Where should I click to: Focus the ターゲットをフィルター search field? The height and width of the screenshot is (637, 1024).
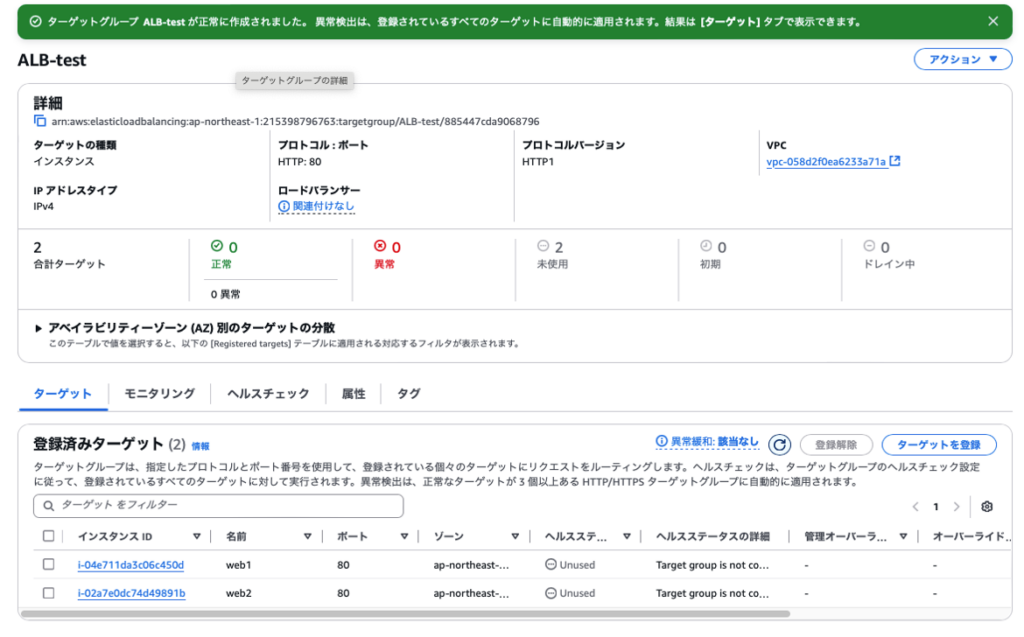pos(218,506)
